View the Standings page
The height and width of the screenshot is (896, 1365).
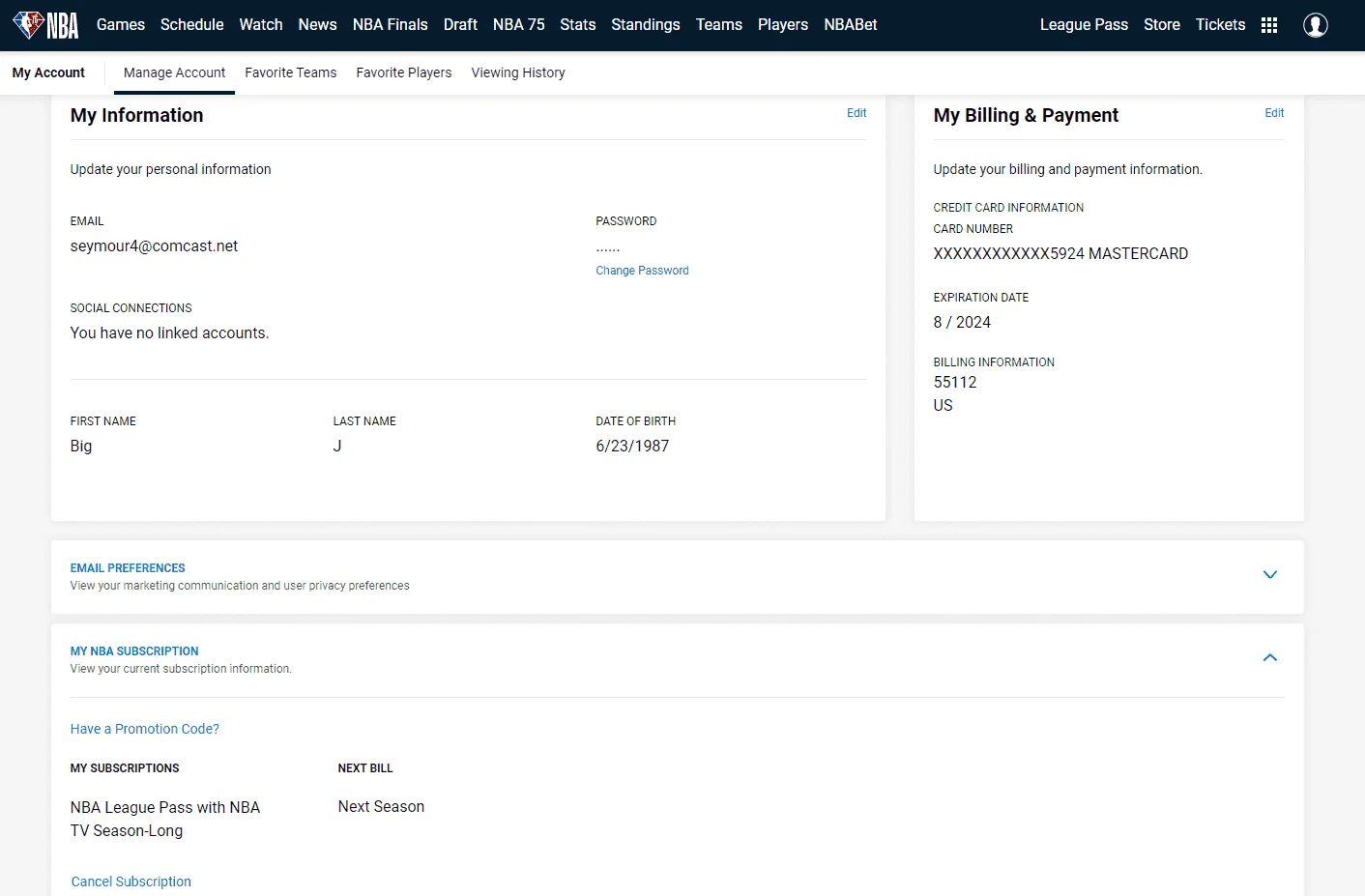pos(646,25)
